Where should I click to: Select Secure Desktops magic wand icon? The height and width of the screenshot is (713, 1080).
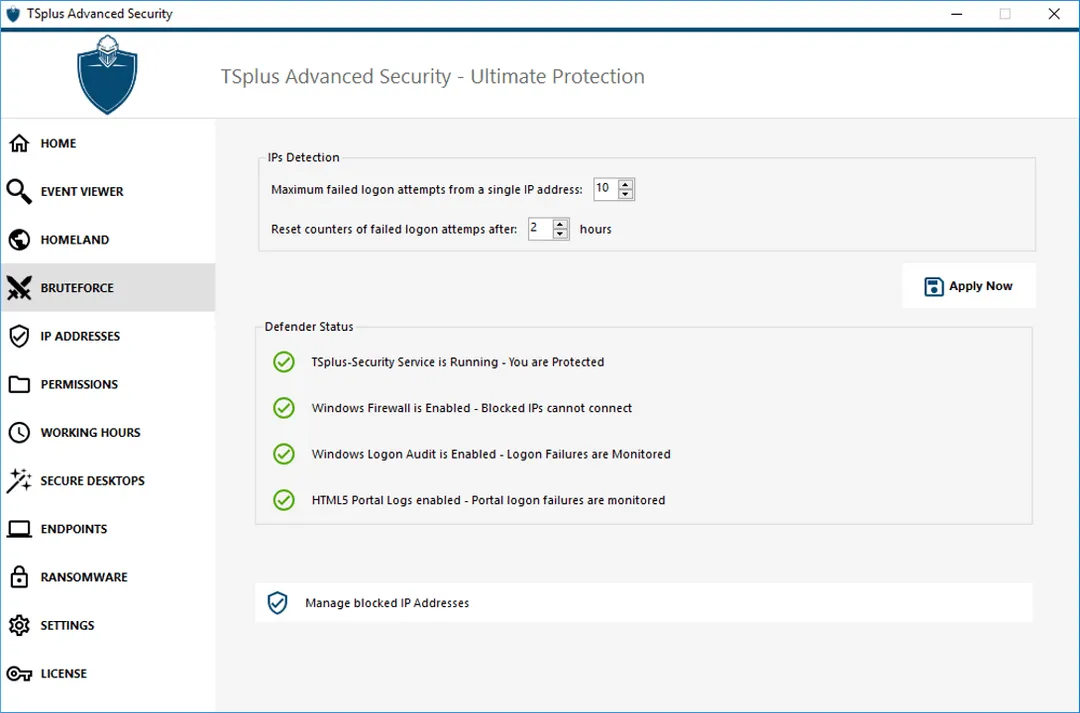coord(19,481)
